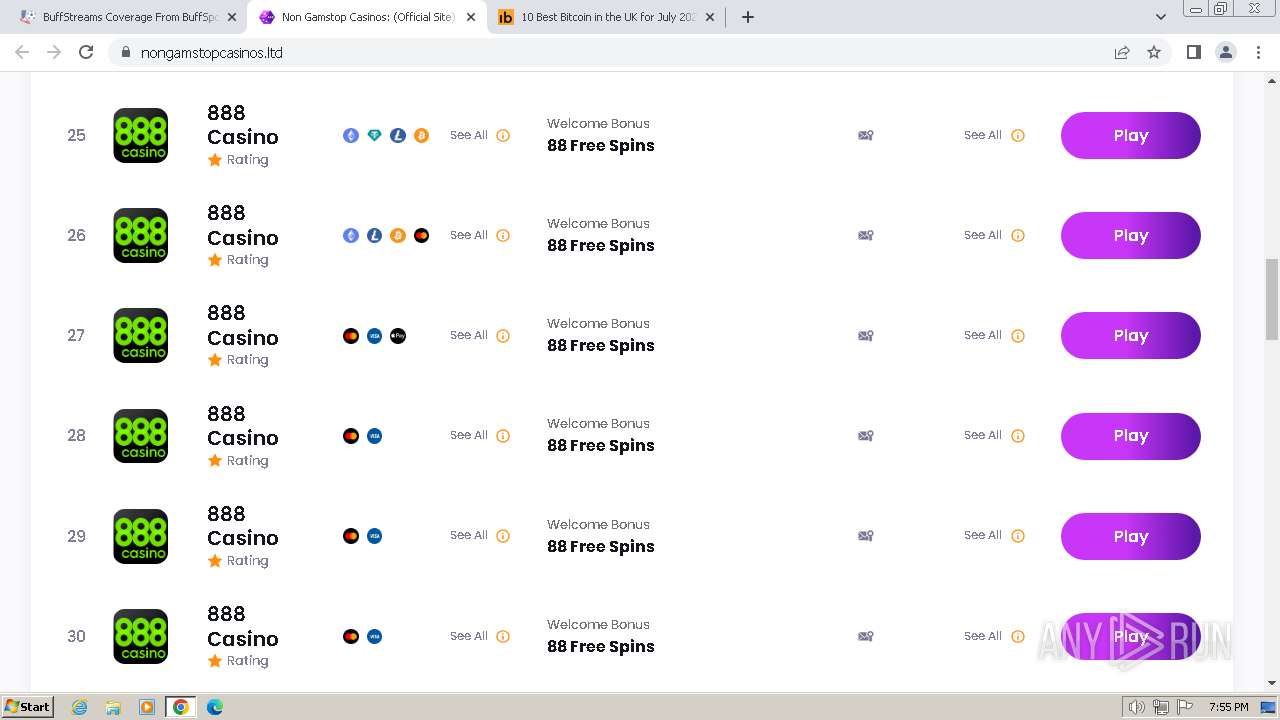This screenshot has width=1280, height=720.
Task: Click the vertical scrollbar thumb
Action: 1272,299
